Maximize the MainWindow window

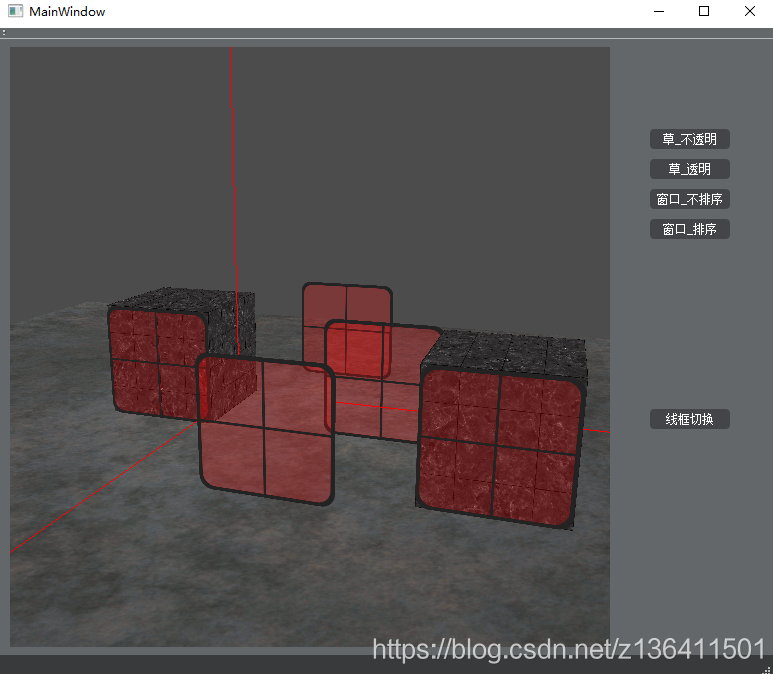coord(704,11)
